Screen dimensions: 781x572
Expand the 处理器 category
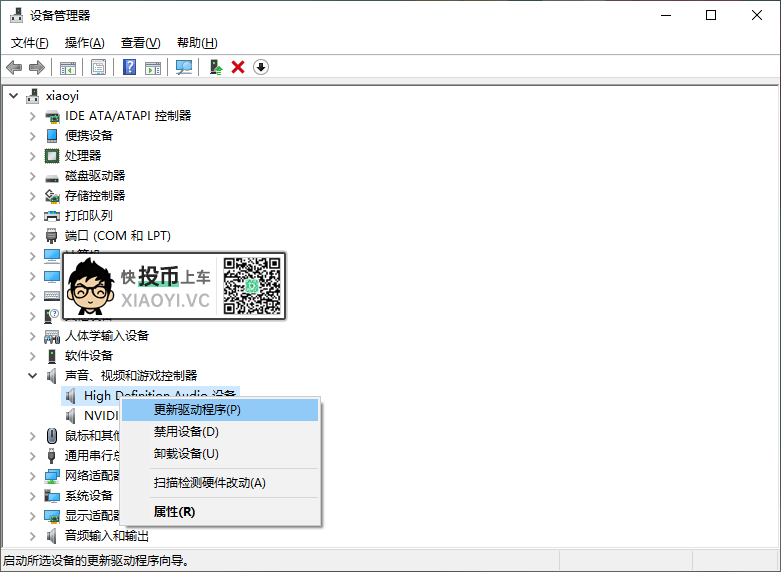[x=32, y=156]
